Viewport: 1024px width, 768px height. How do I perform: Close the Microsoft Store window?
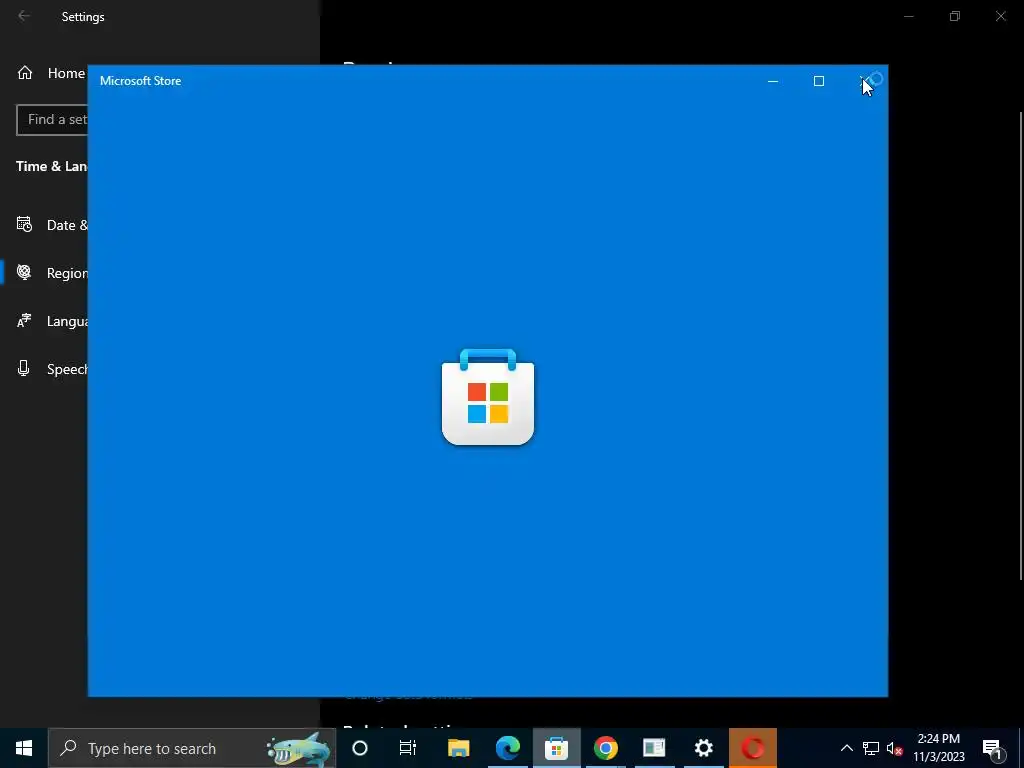tap(865, 81)
